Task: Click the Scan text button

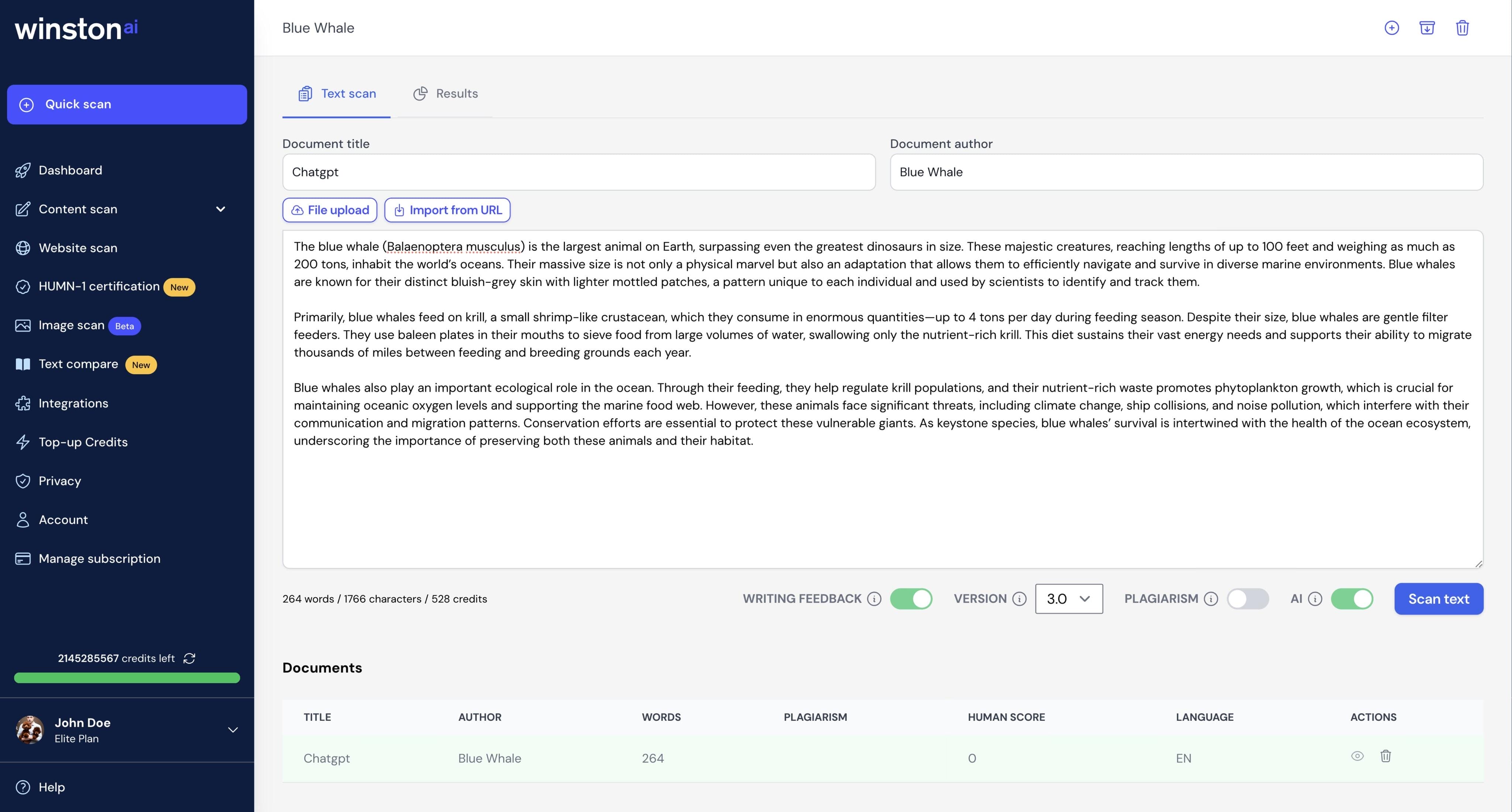Action: pos(1439,599)
